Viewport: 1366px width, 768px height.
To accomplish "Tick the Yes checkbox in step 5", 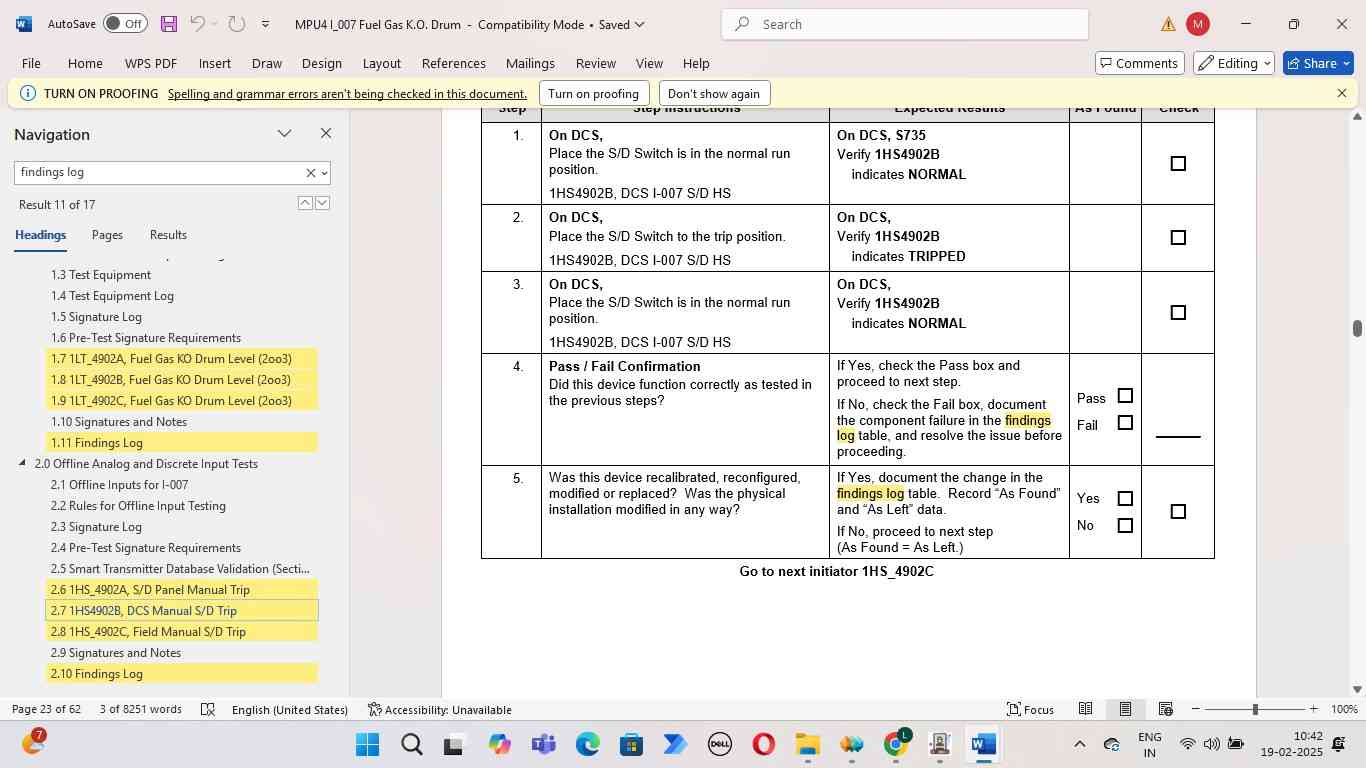I will [x=1125, y=499].
